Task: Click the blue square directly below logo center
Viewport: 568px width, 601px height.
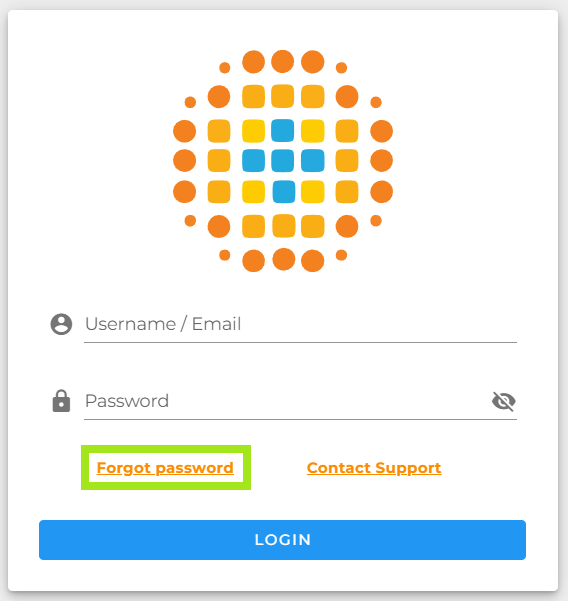Action: 284,191
